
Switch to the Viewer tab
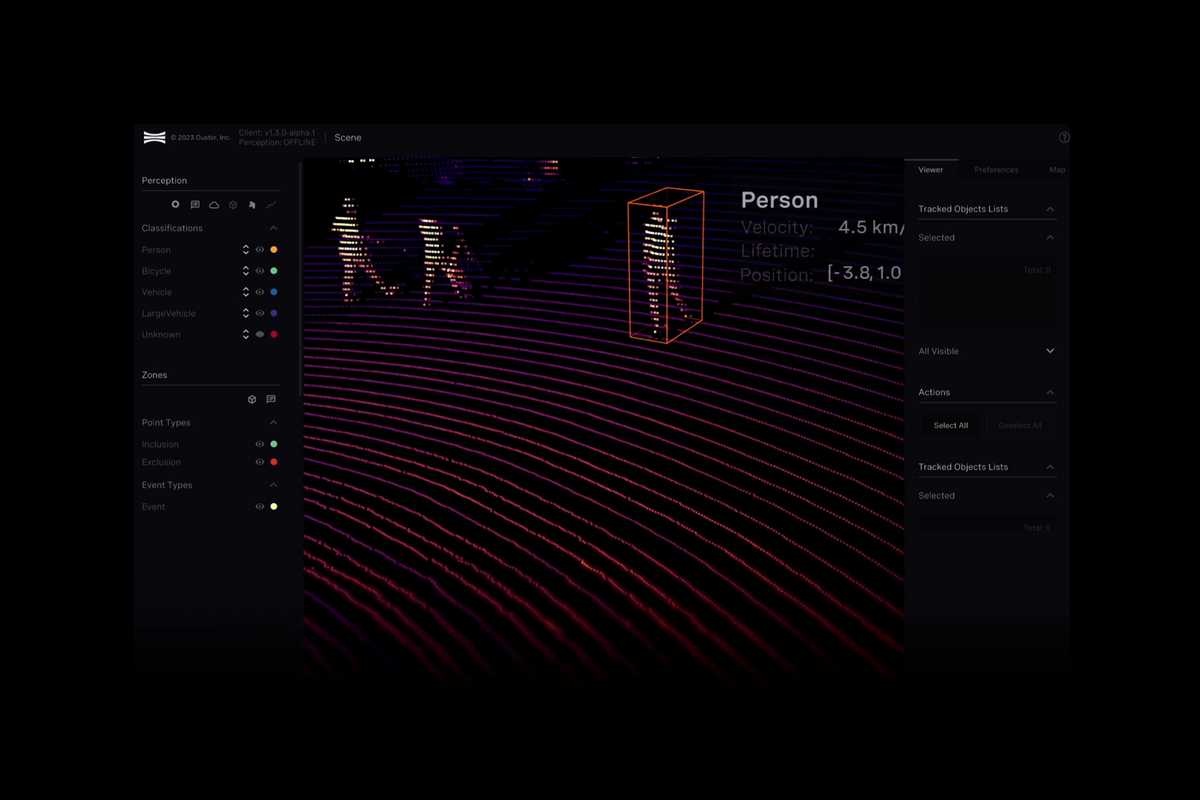coord(931,170)
